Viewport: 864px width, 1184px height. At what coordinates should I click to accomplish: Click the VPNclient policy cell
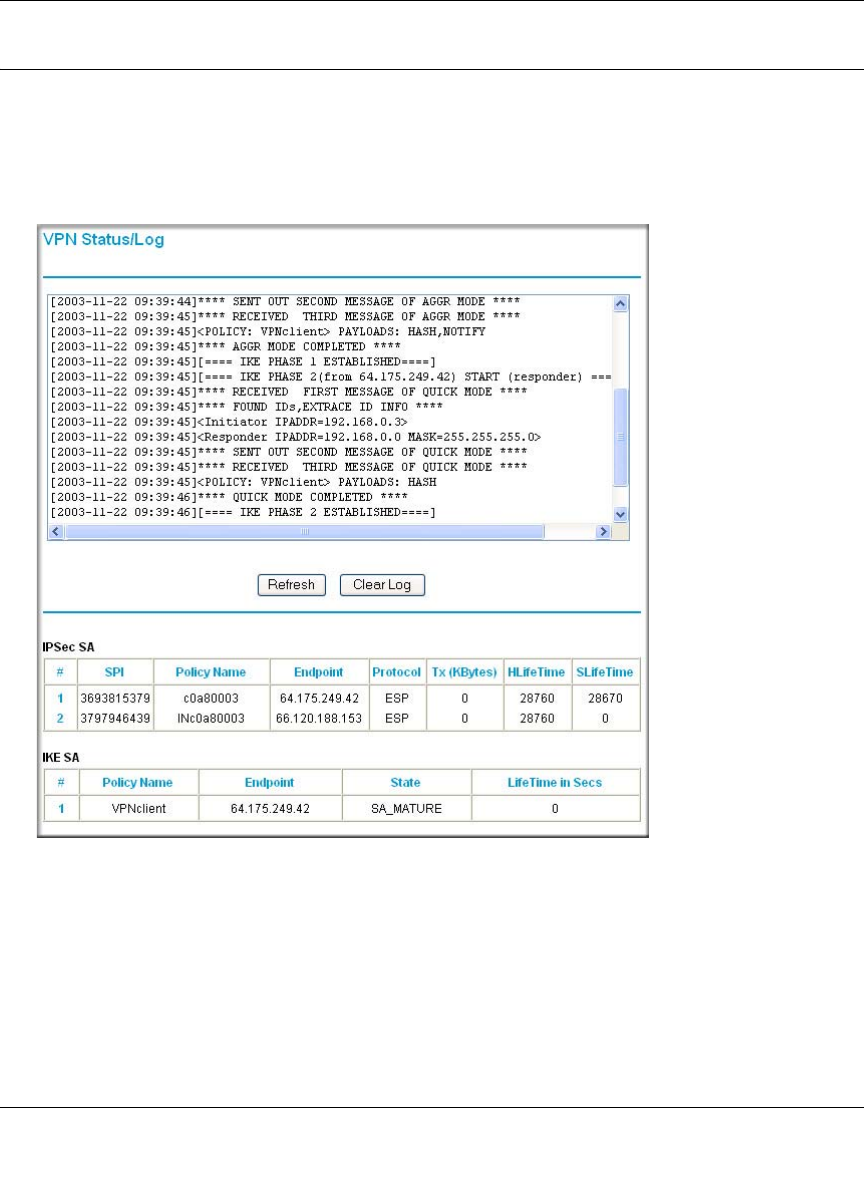(x=138, y=809)
